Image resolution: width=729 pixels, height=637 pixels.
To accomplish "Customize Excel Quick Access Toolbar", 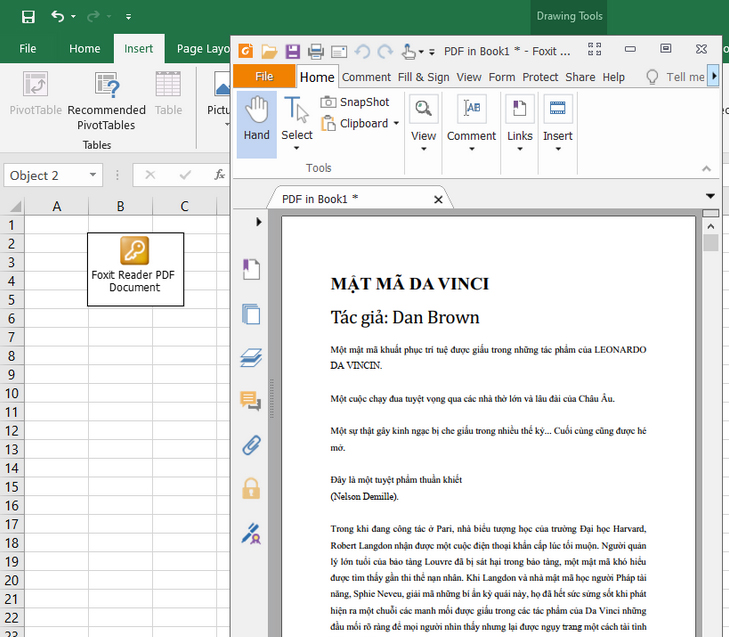I will (128, 17).
